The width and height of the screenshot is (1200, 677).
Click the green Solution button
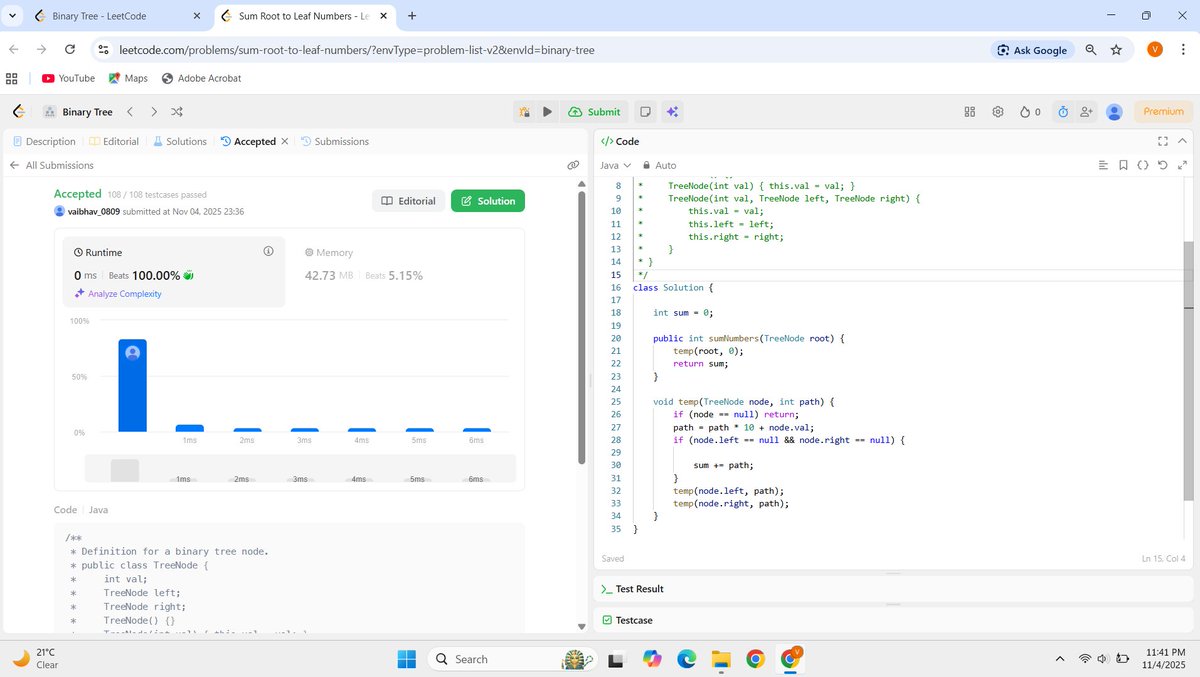pyautogui.click(x=488, y=201)
